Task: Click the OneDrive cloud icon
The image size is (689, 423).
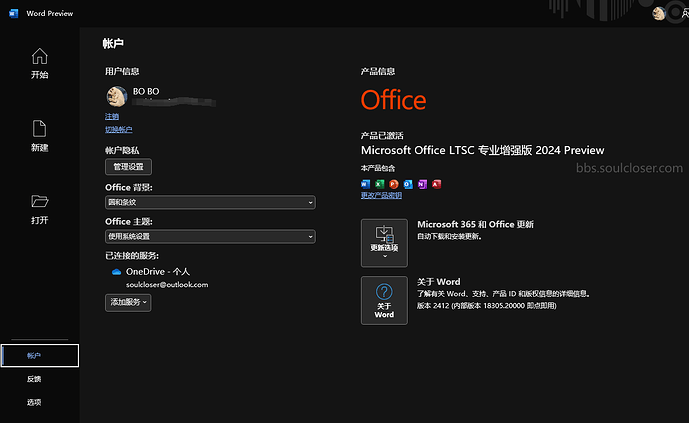Action: click(116, 272)
